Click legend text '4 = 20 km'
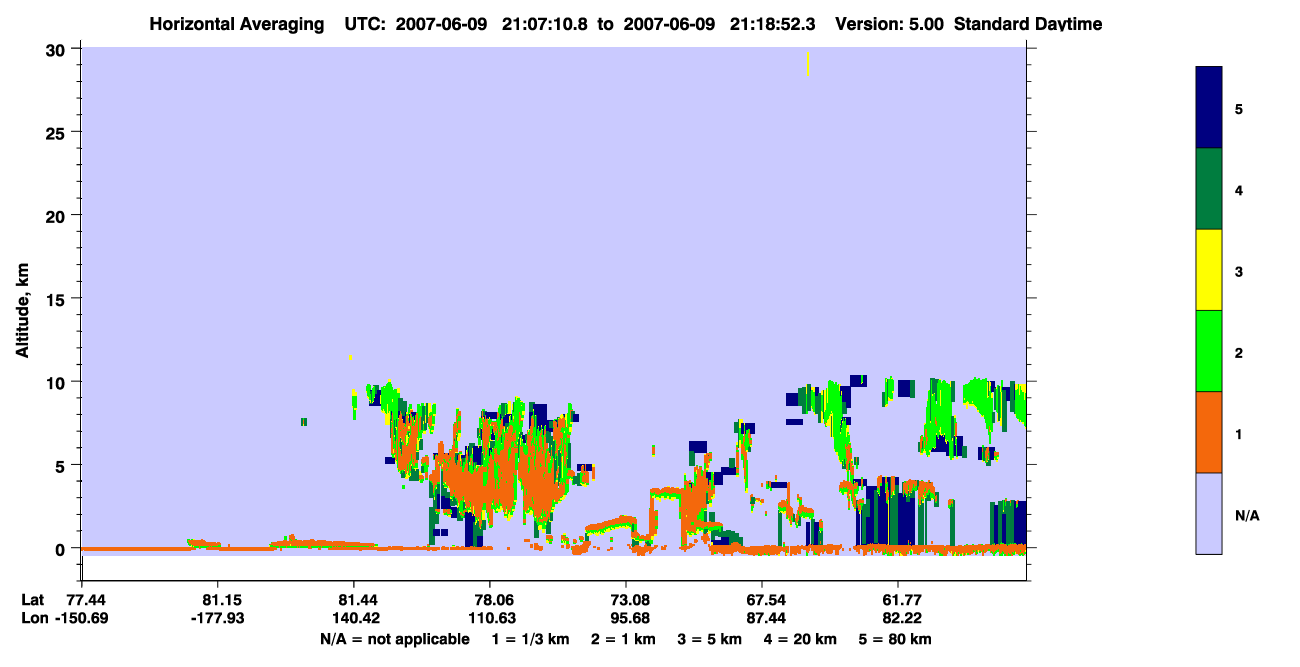Viewport: 1300px width, 667px height. click(x=802, y=639)
